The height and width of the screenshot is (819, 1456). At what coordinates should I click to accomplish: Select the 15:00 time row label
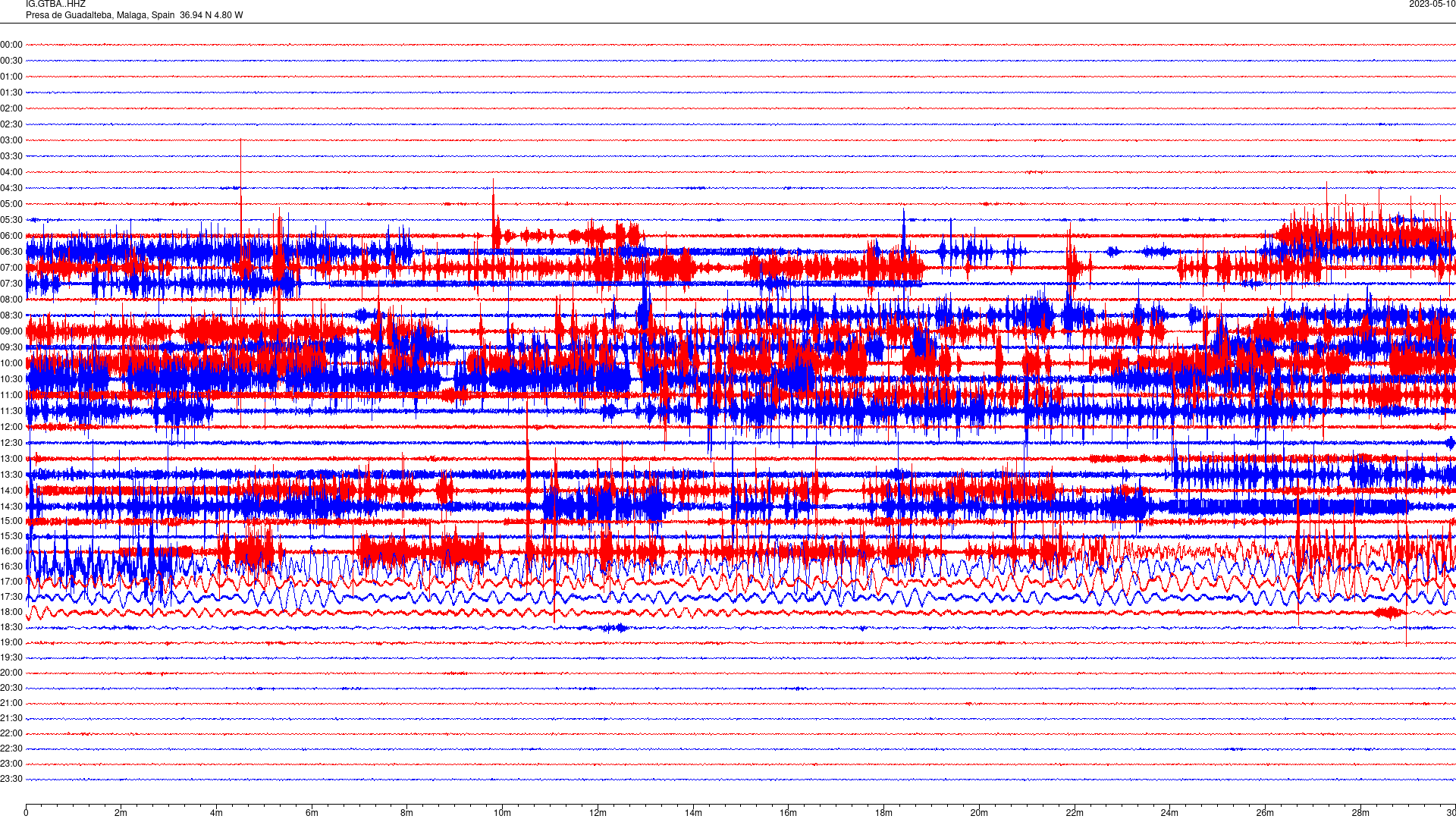tap(11, 521)
